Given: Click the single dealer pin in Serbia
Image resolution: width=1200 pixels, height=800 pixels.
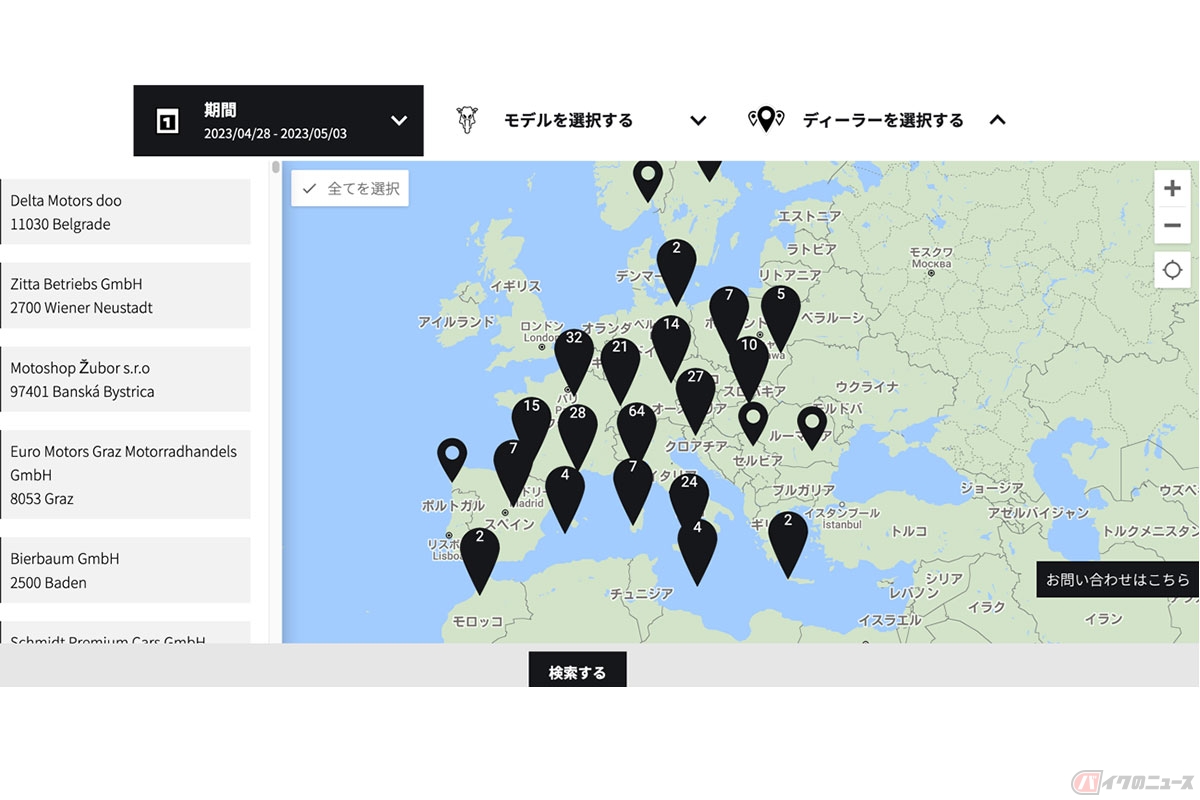Looking at the screenshot, I should (x=753, y=423).
